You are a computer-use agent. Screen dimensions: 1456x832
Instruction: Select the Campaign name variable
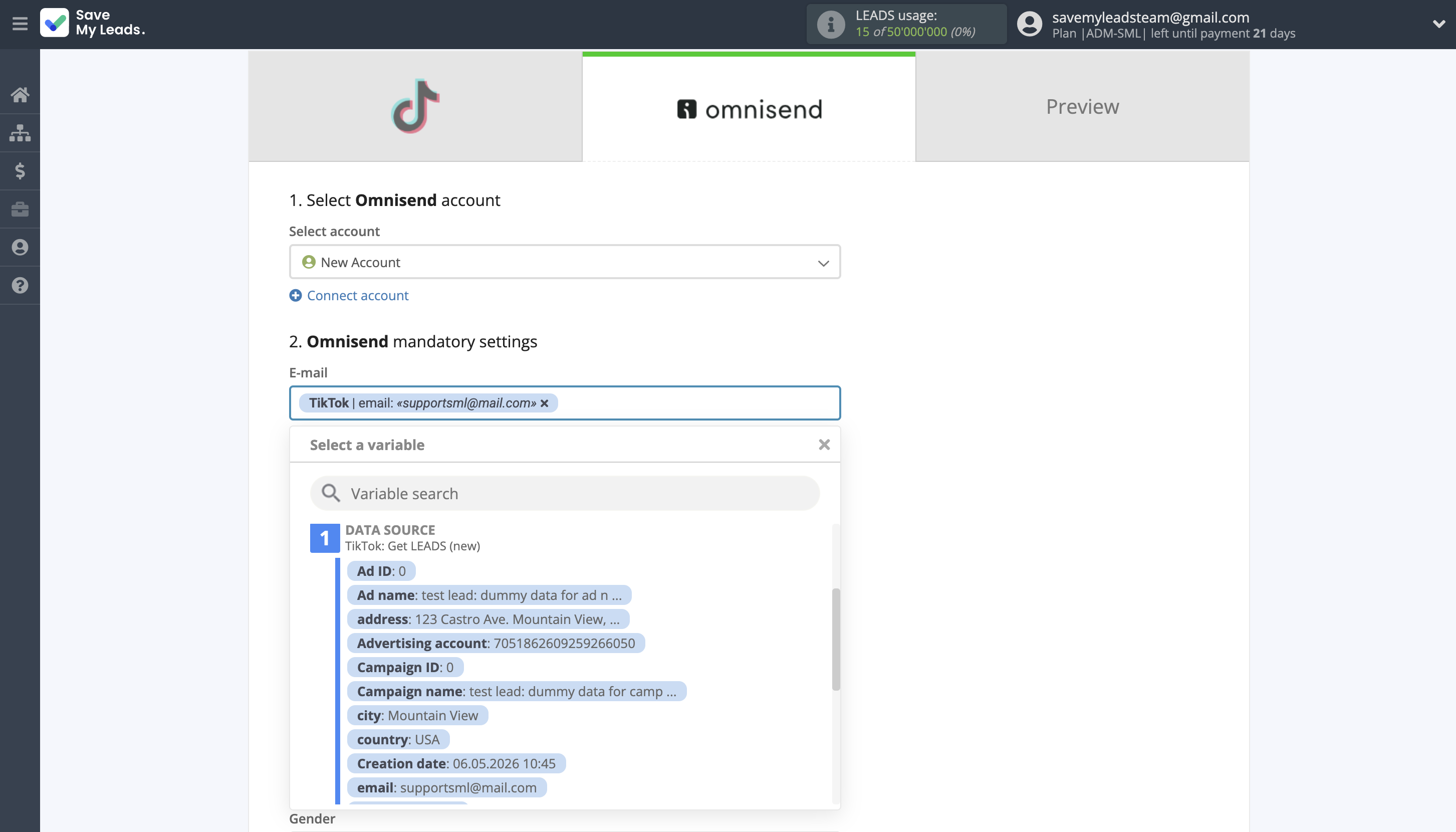coord(517,691)
